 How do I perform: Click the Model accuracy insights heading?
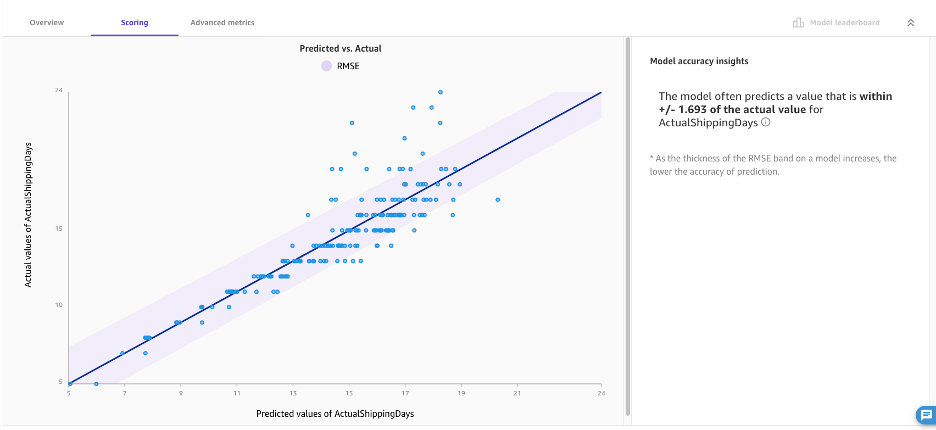pyautogui.click(x=699, y=61)
